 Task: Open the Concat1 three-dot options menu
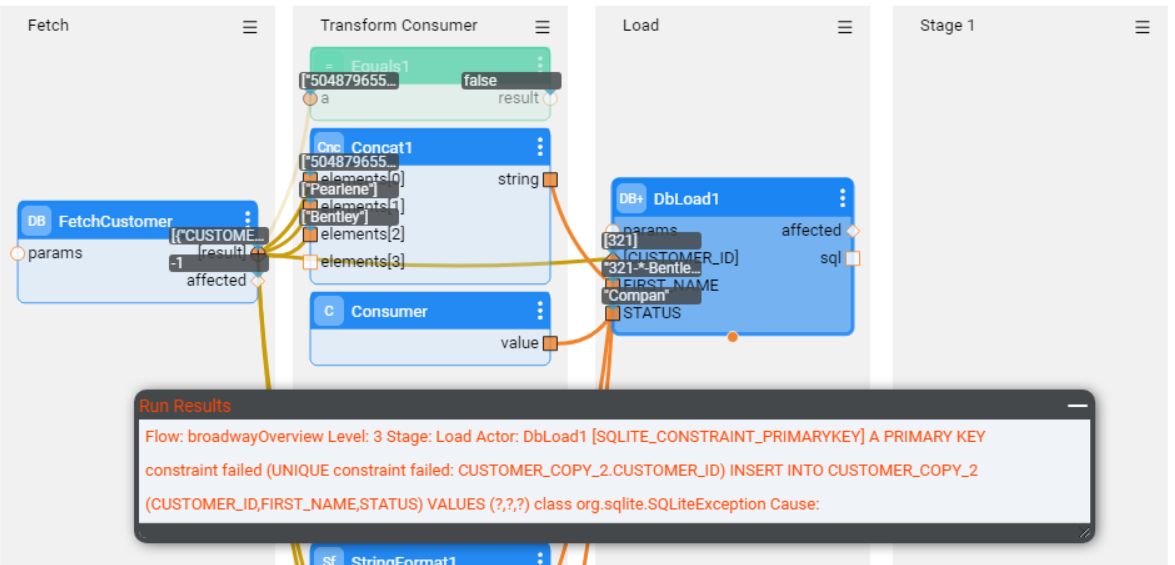540,147
